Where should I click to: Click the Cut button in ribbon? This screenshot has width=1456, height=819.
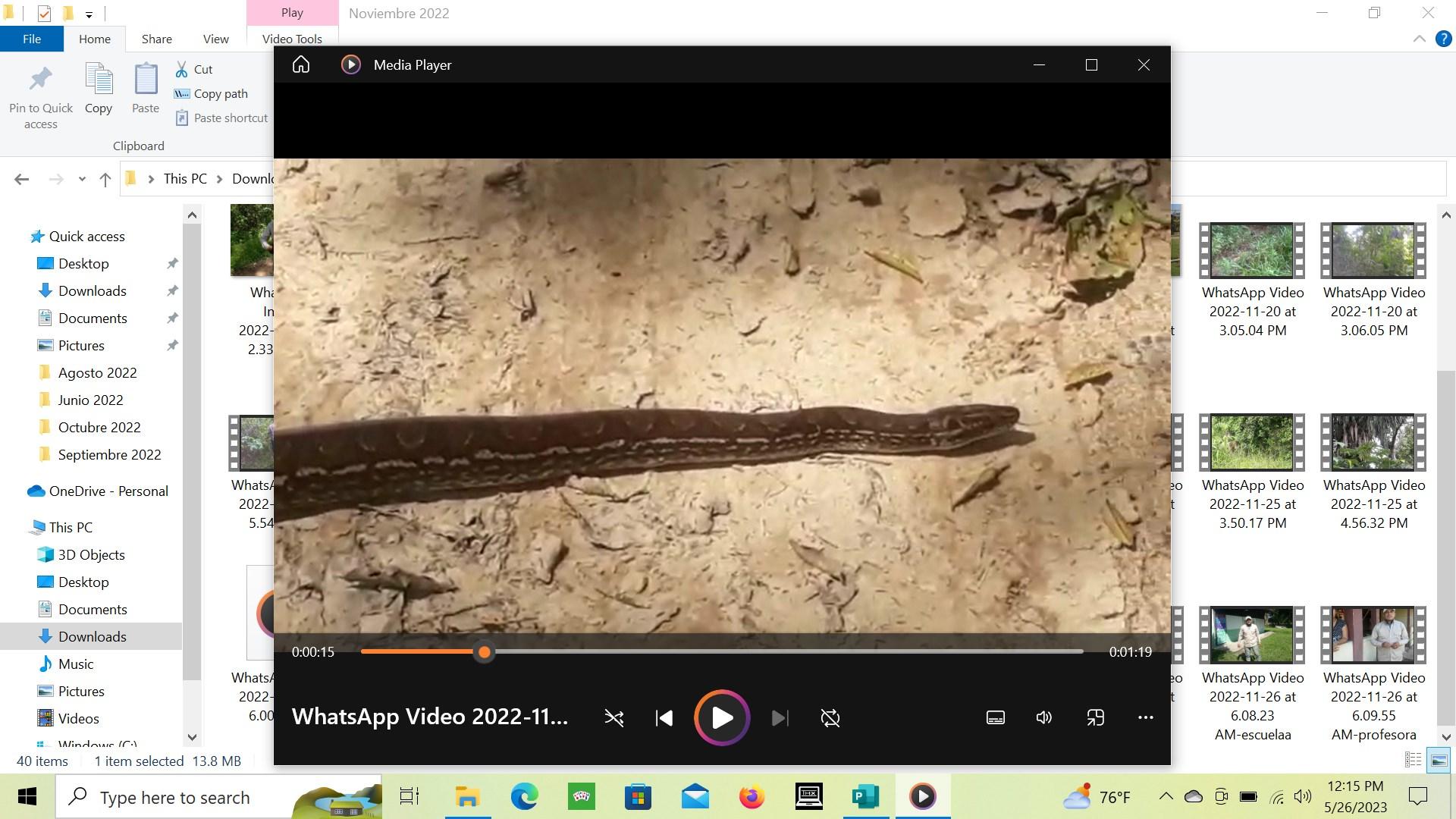tap(195, 69)
